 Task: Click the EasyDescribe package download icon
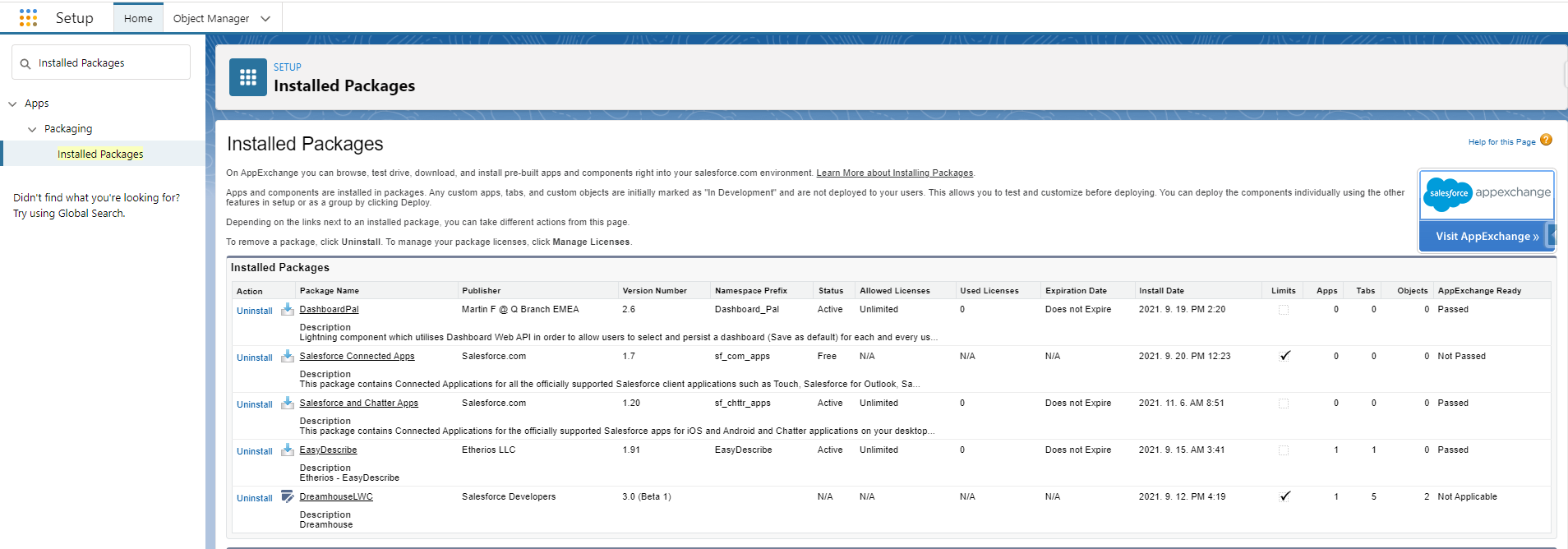pos(288,450)
